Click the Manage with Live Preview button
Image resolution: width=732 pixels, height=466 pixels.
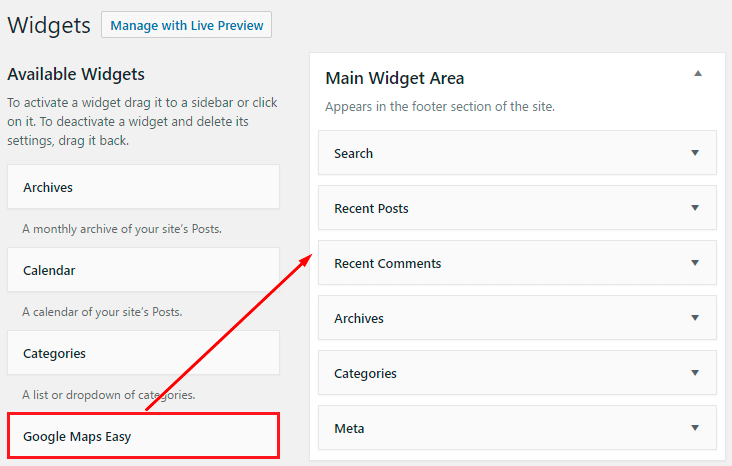pyautogui.click(x=186, y=25)
